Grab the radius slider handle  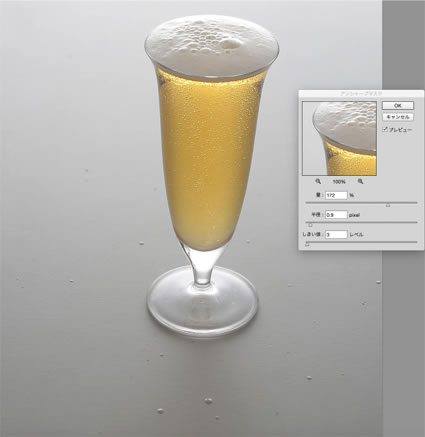[310, 225]
